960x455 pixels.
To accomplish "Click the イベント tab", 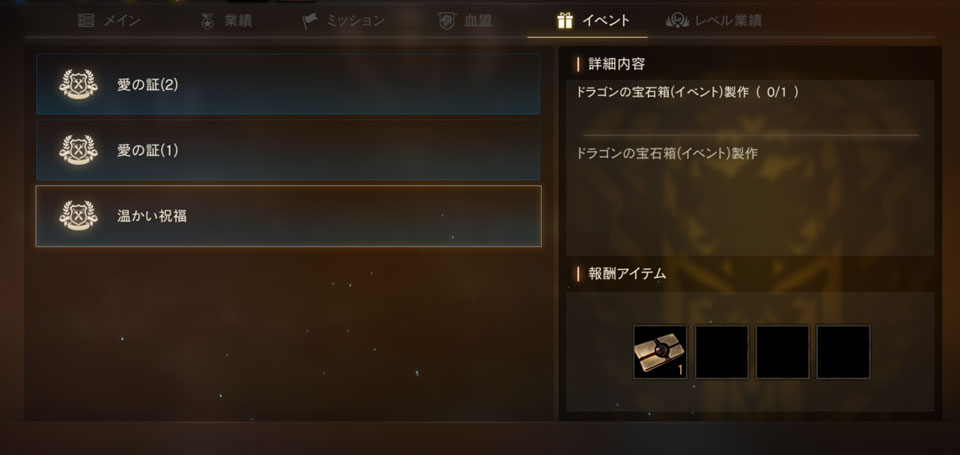I will click(x=593, y=21).
